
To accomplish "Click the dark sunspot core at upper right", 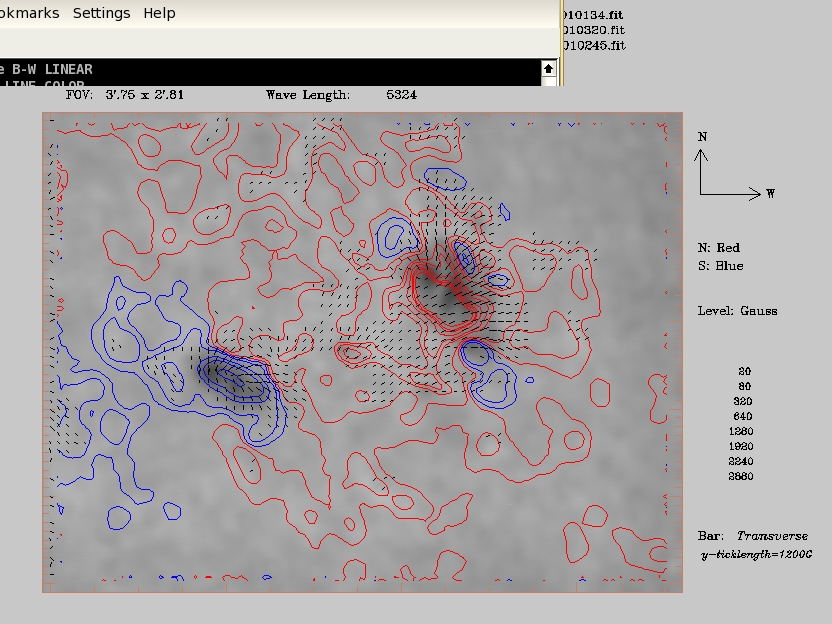I will [x=438, y=293].
